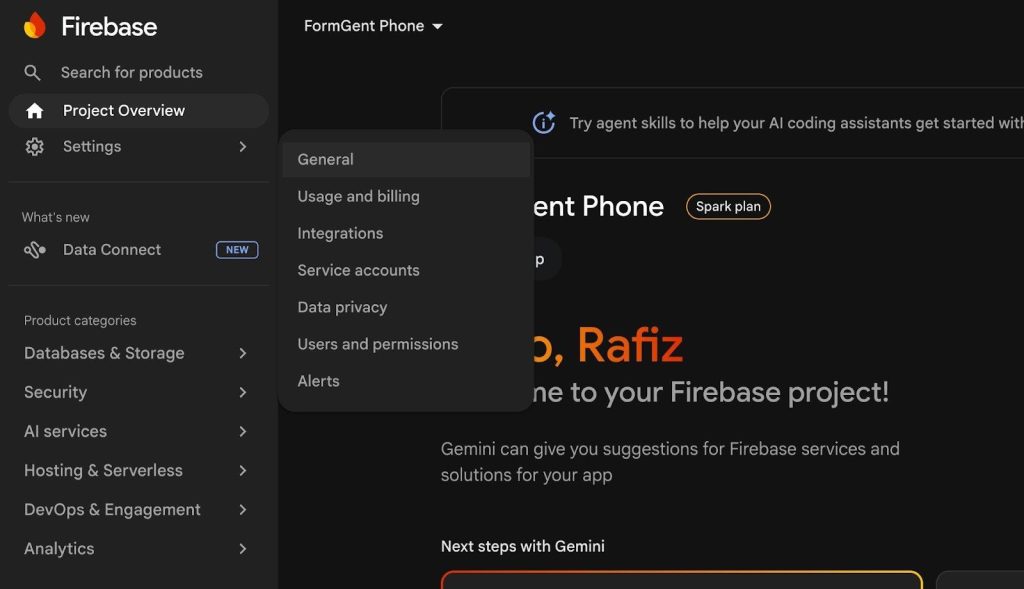
Task: Open the FormGent Phone project dropdown
Action: (x=373, y=26)
